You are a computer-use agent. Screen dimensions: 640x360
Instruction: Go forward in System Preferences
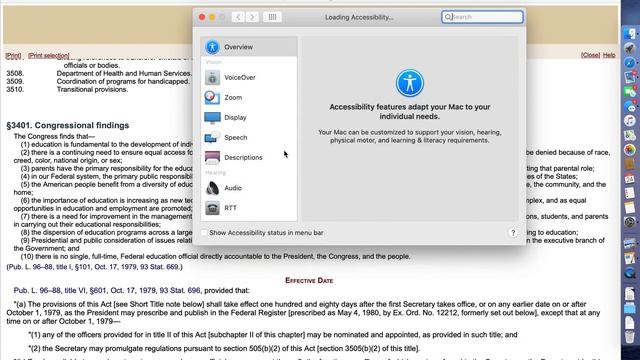(x=252, y=17)
